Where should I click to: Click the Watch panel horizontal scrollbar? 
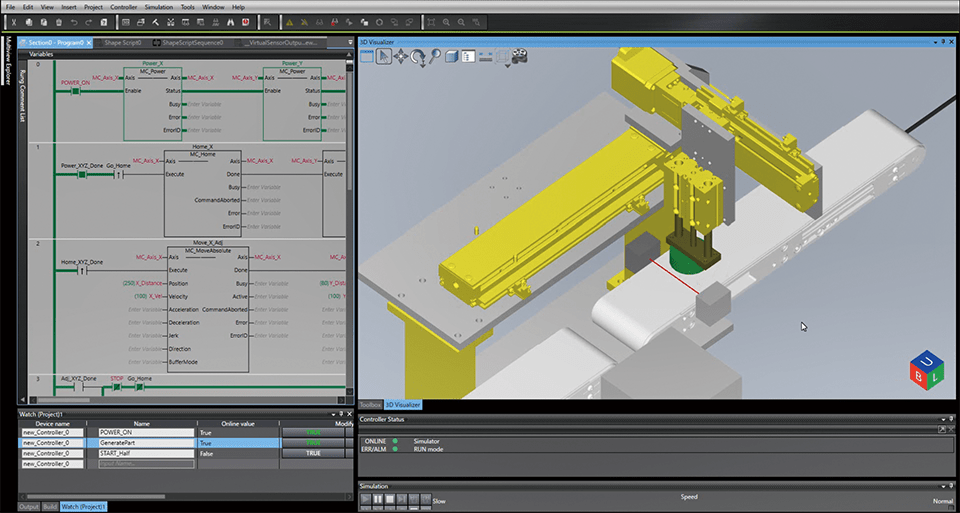tap(95, 496)
